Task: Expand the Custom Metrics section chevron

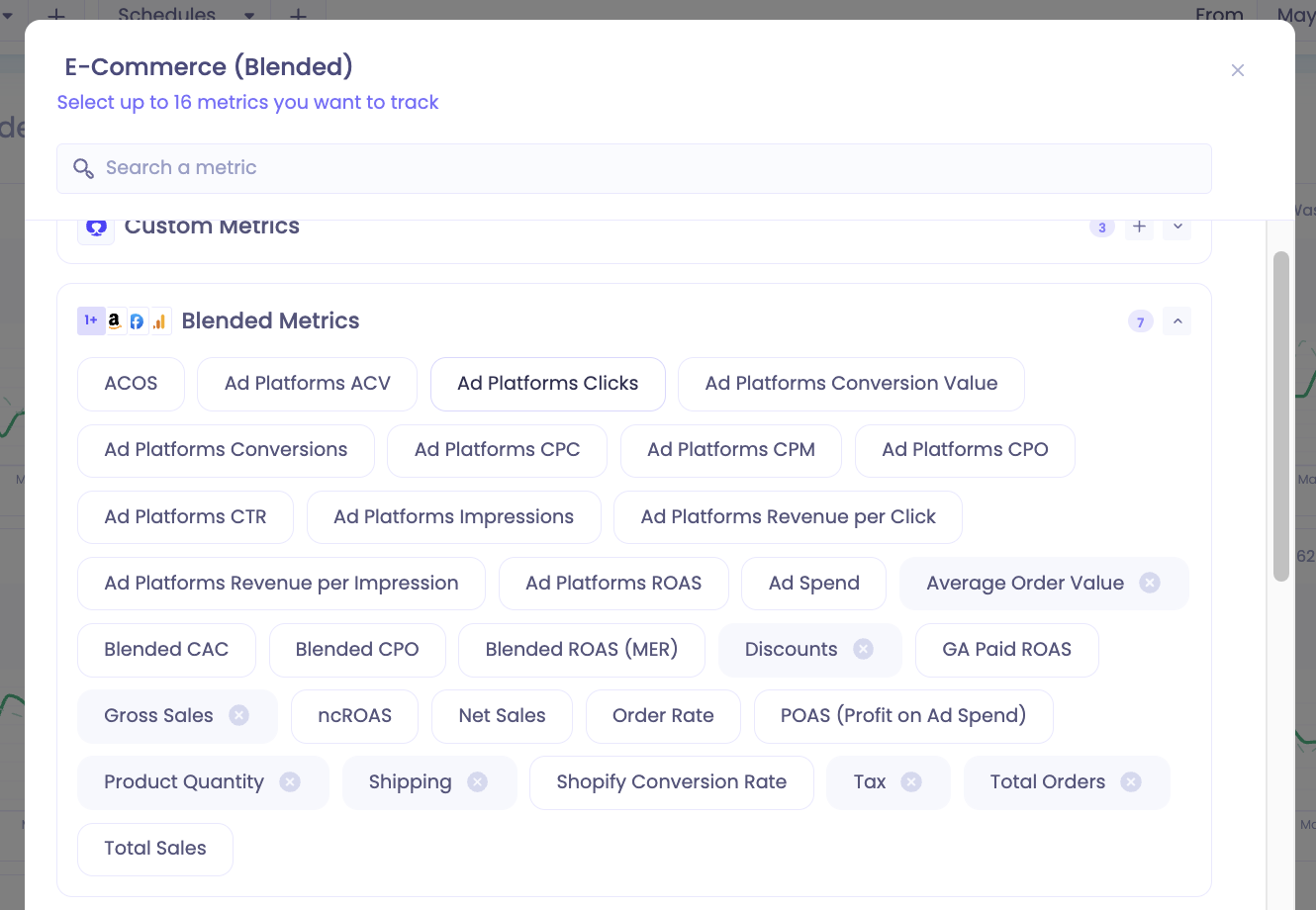Action: click(x=1177, y=227)
